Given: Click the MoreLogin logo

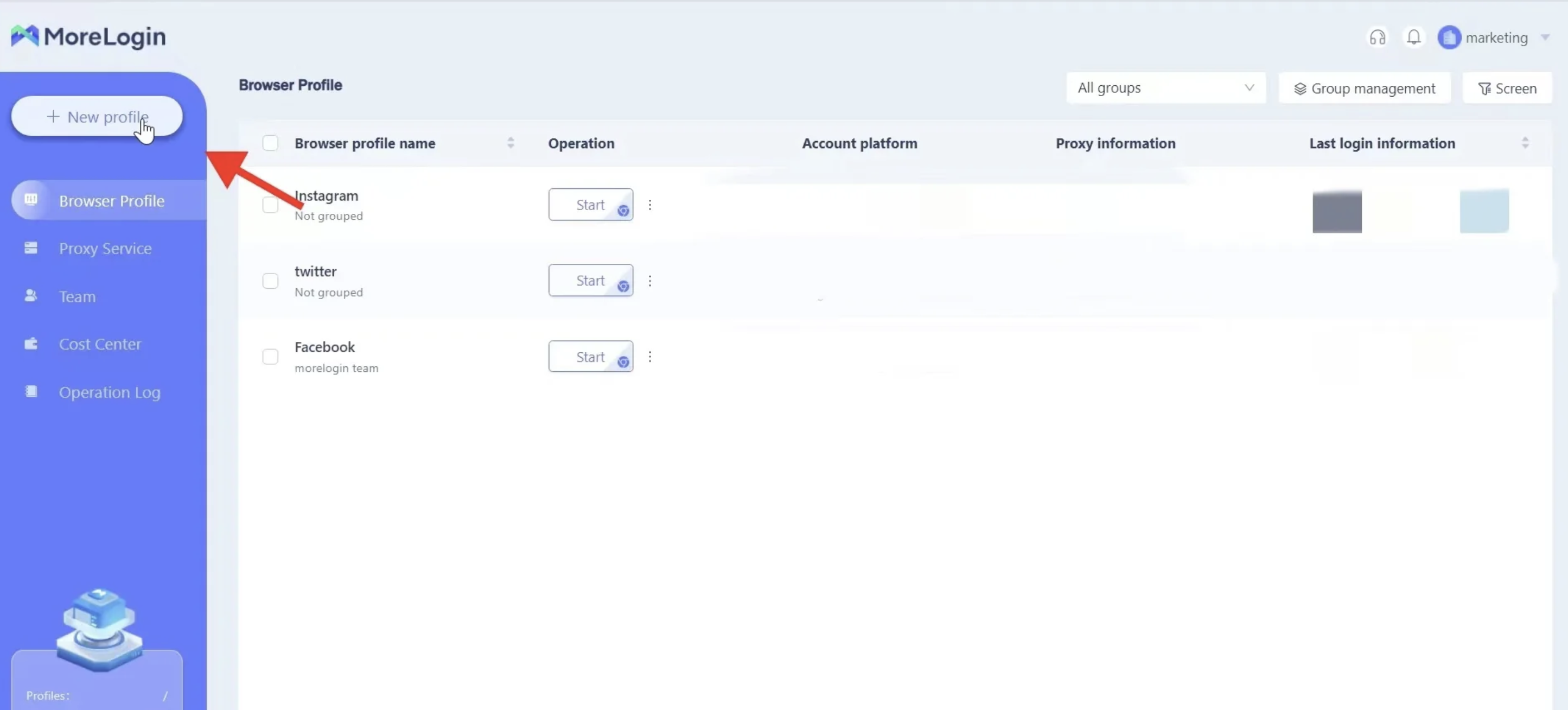Looking at the screenshot, I should (x=88, y=36).
